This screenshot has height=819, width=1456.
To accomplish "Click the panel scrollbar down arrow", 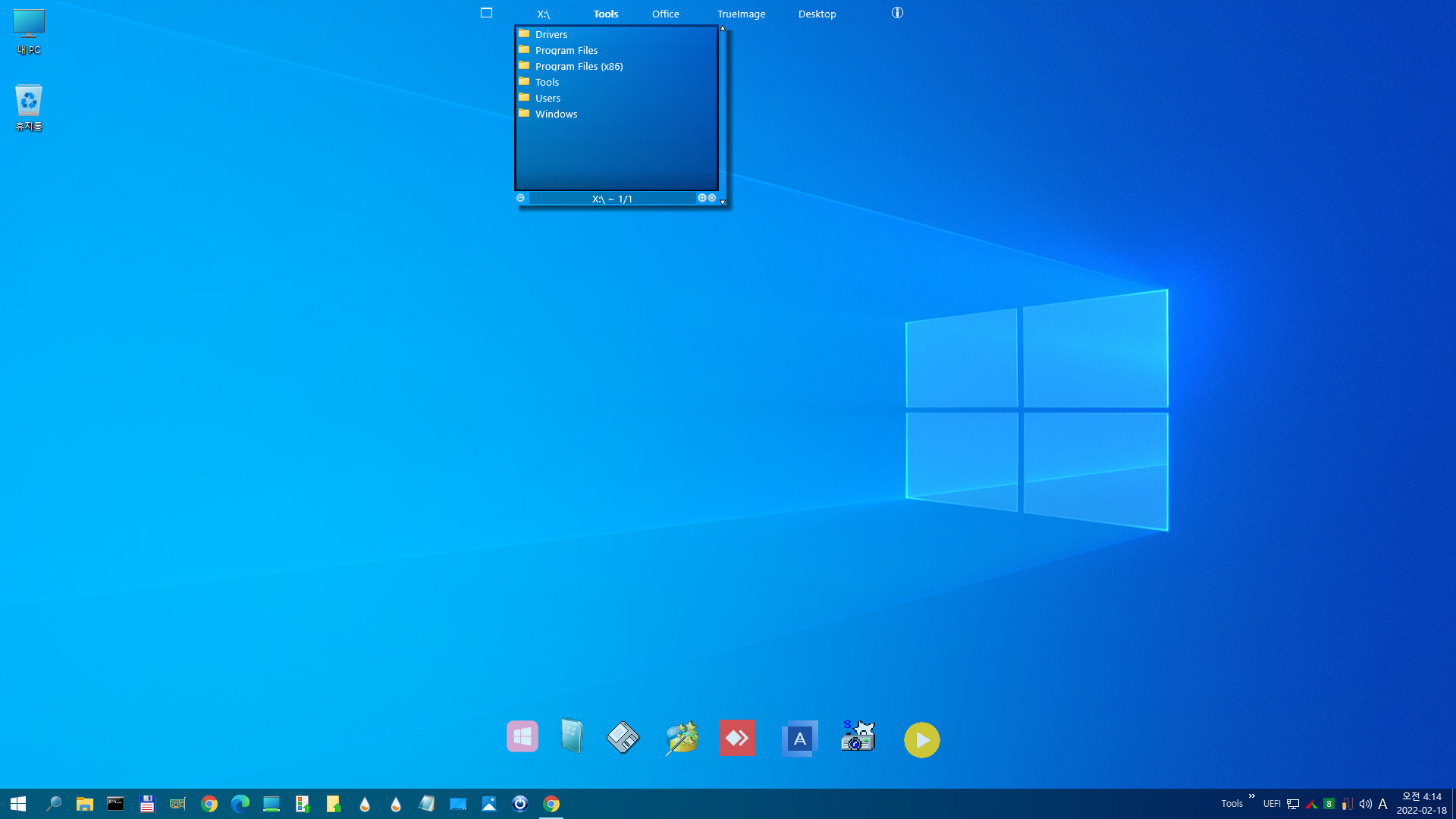I will (x=723, y=202).
